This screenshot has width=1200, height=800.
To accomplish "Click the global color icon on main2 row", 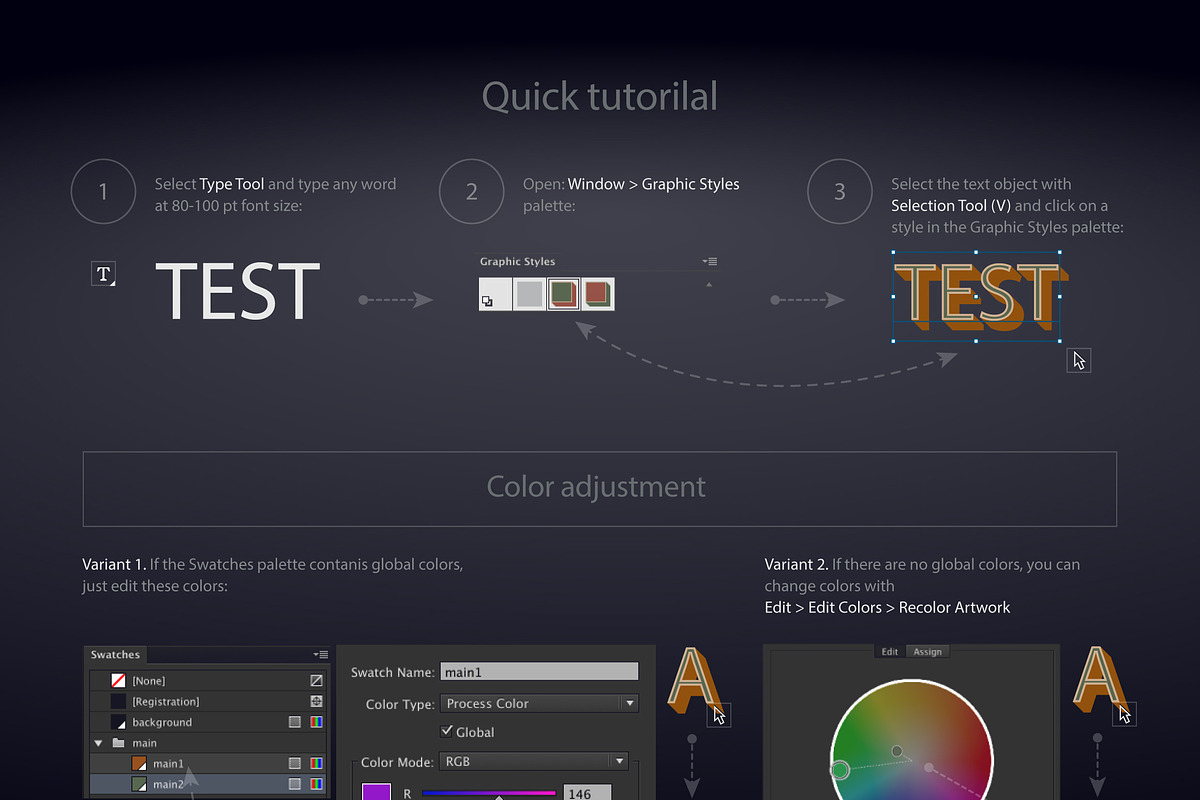I will (x=295, y=785).
